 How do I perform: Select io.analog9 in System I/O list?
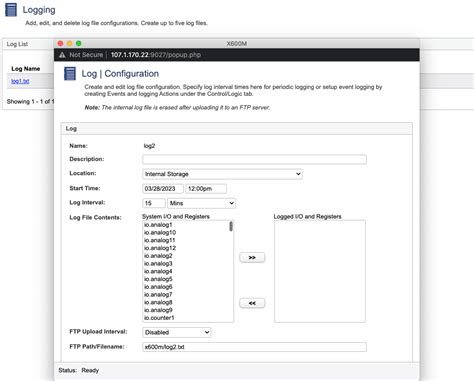[185, 310]
